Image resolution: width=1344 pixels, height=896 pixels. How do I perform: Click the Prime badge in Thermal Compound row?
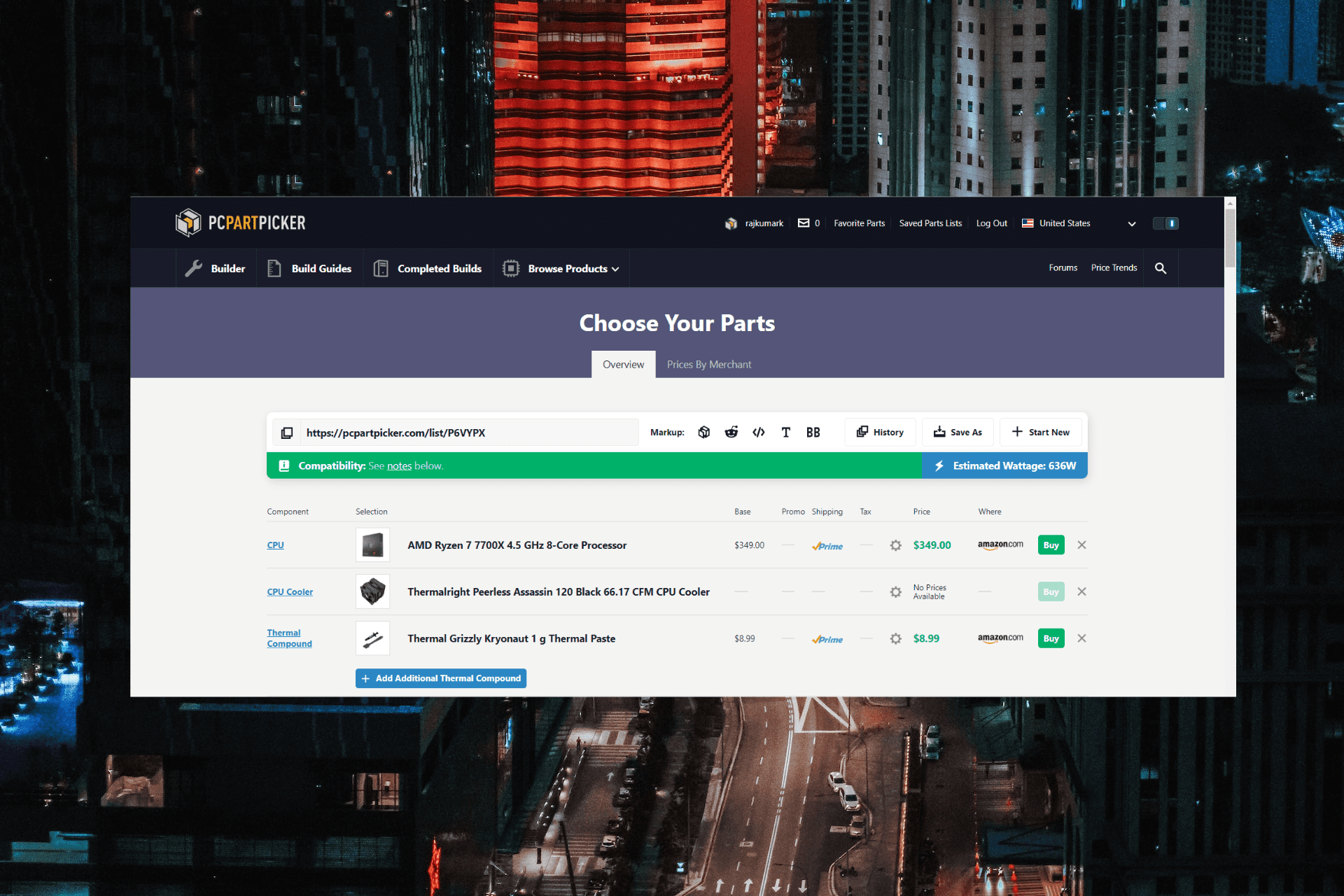(x=827, y=639)
